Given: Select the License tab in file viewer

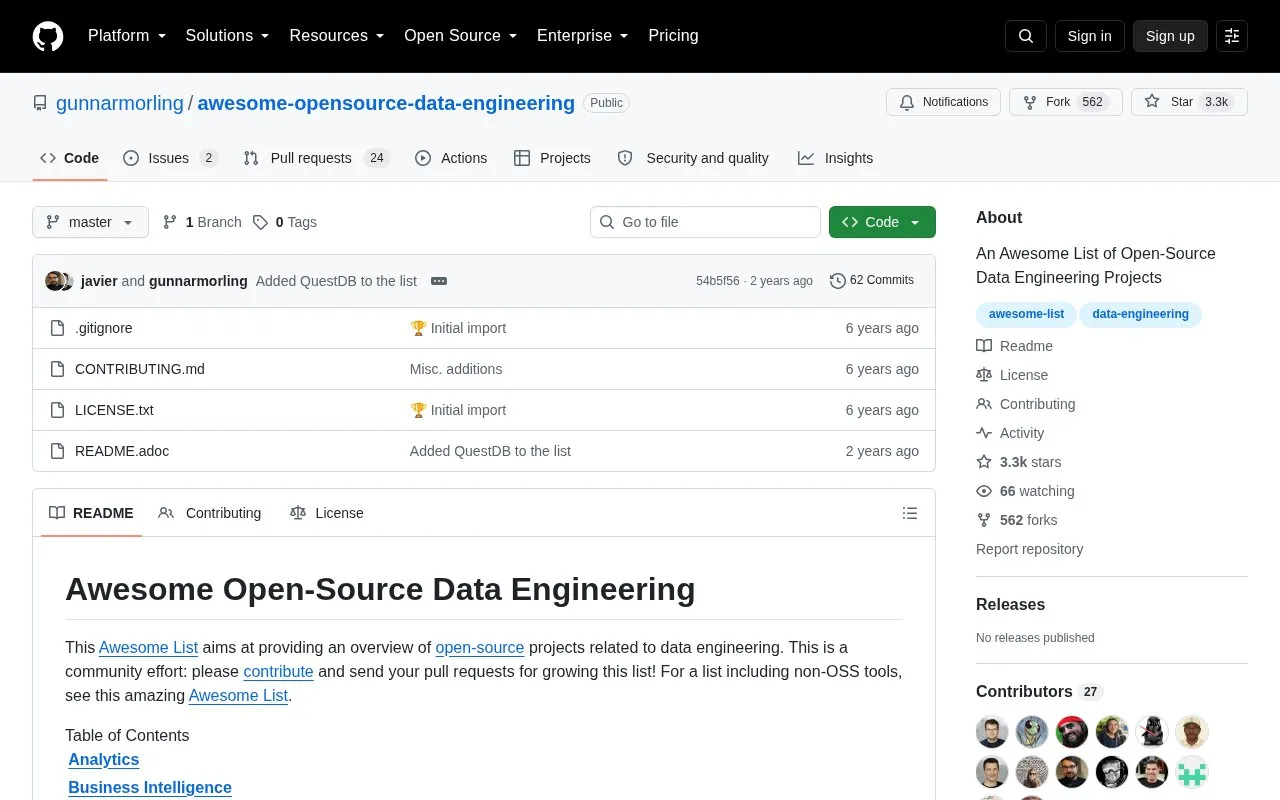Looking at the screenshot, I should click(x=327, y=513).
